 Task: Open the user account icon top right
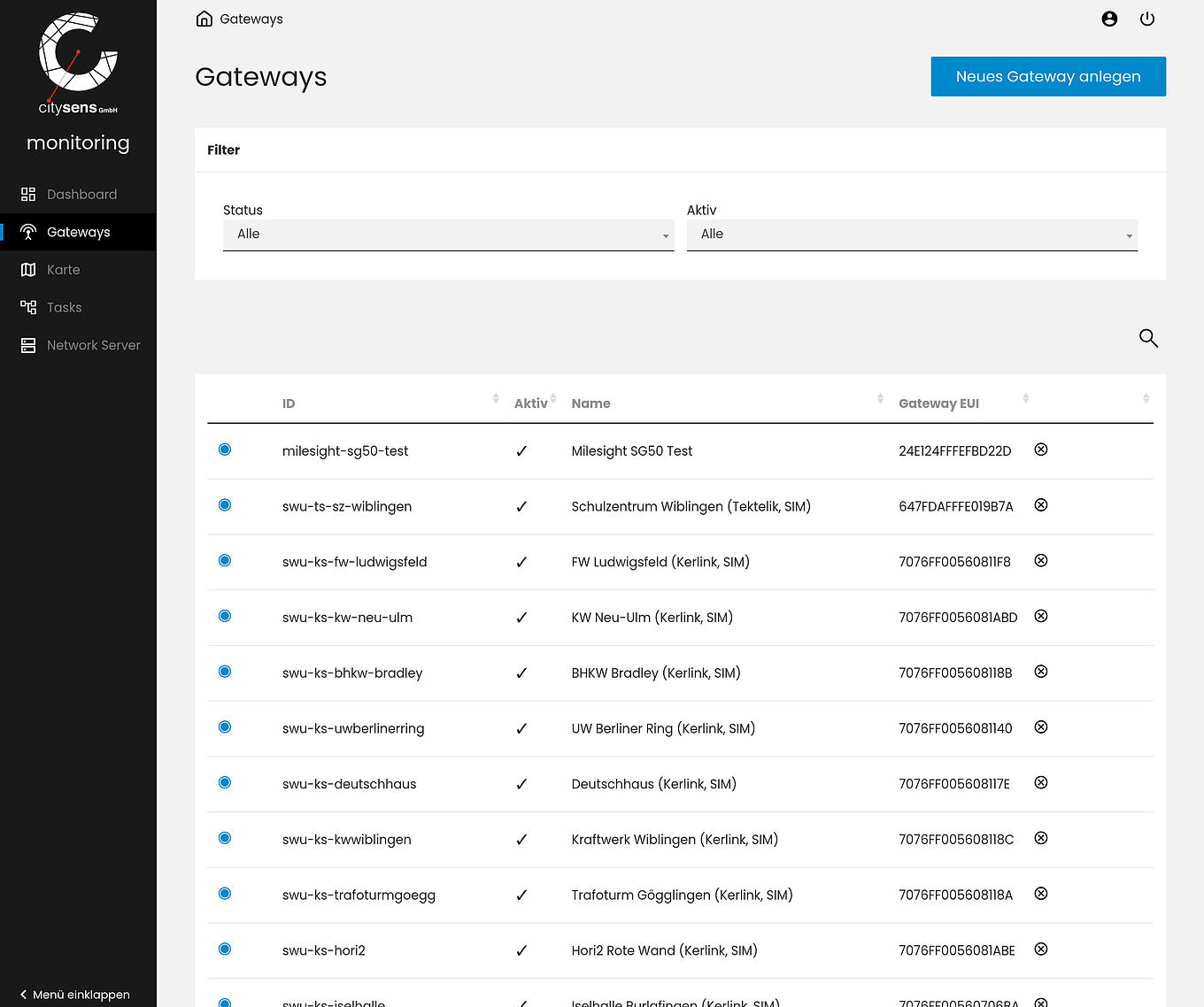tap(1109, 19)
